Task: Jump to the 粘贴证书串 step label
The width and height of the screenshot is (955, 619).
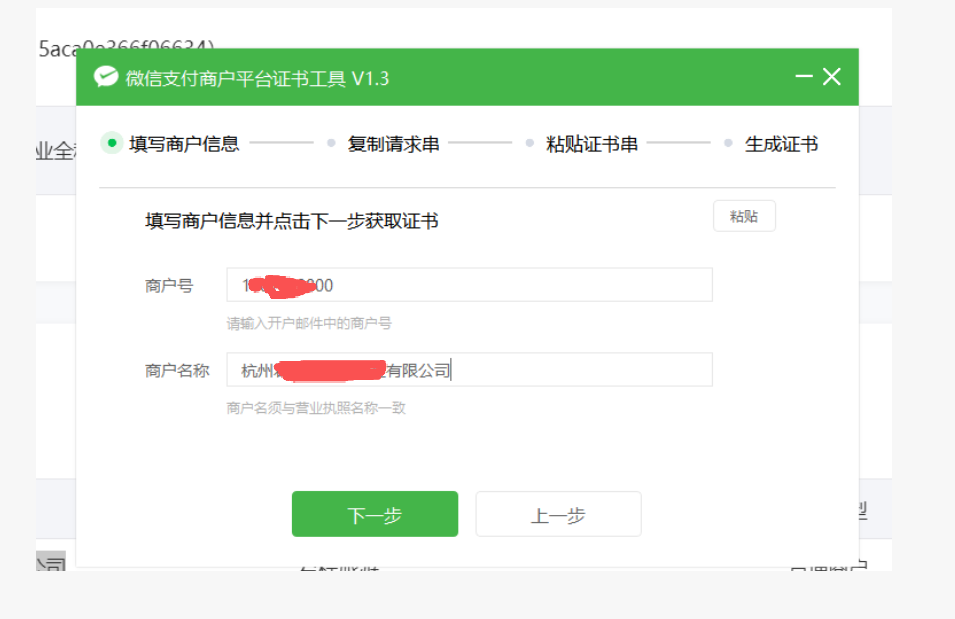Action: pyautogui.click(x=591, y=144)
